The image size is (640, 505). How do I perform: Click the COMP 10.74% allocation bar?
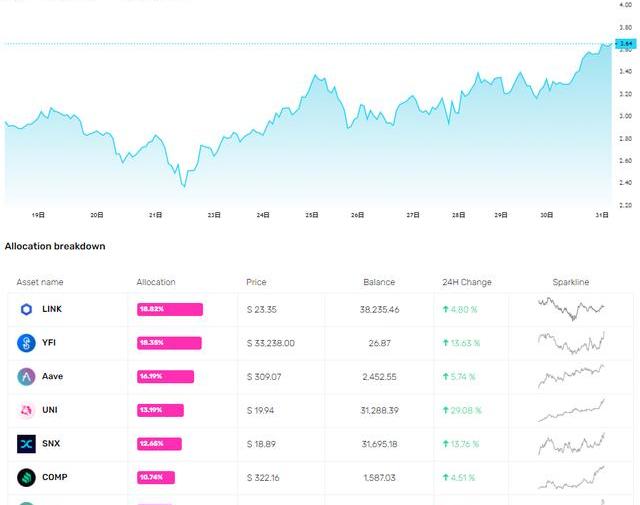click(x=157, y=478)
